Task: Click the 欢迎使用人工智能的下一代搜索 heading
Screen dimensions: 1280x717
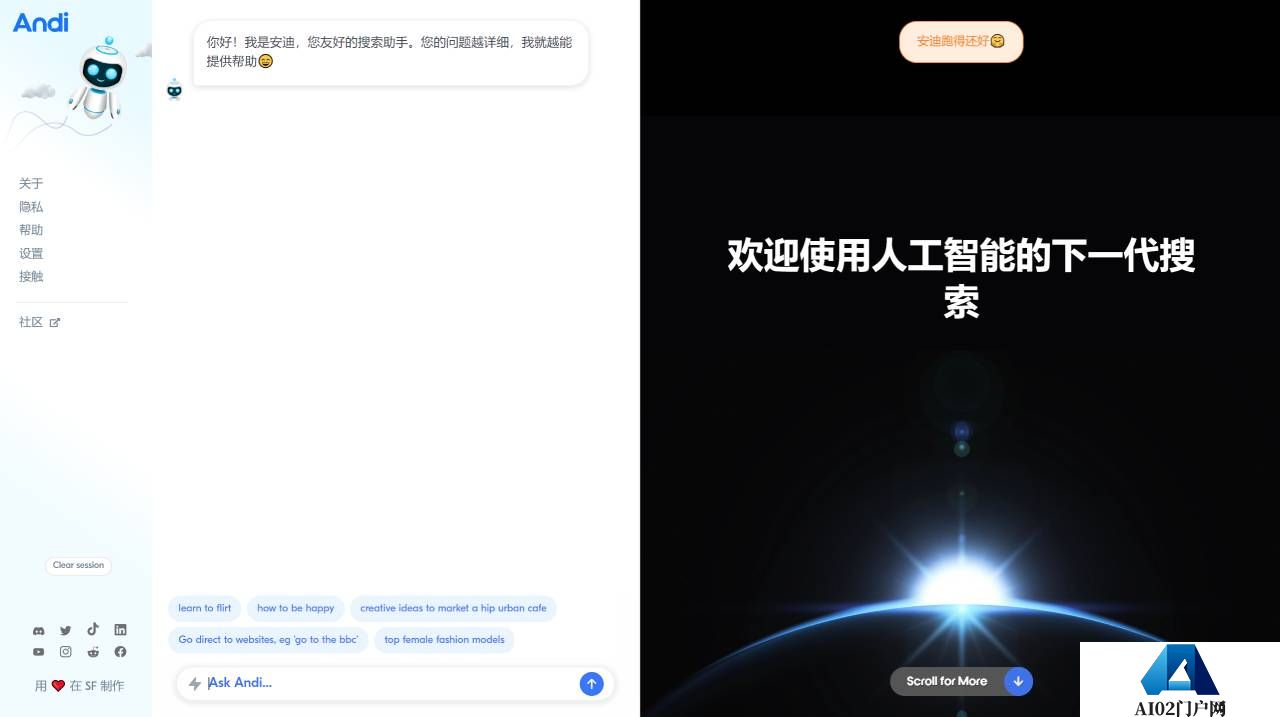Action: click(961, 278)
